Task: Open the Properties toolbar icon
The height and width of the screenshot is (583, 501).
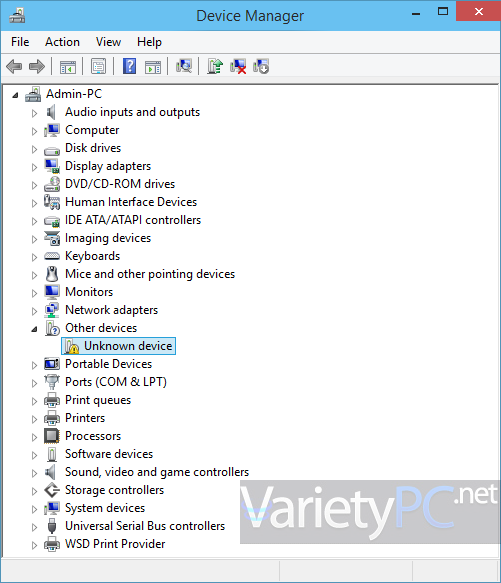Action: 99,67
